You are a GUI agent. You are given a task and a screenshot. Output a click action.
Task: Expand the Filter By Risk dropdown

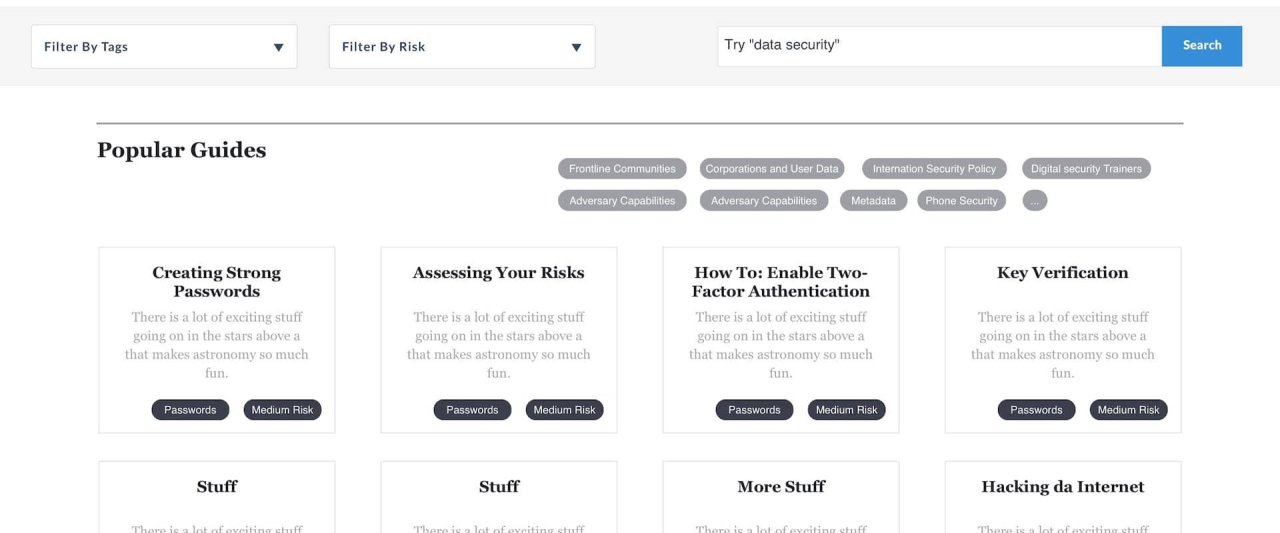[461, 47]
